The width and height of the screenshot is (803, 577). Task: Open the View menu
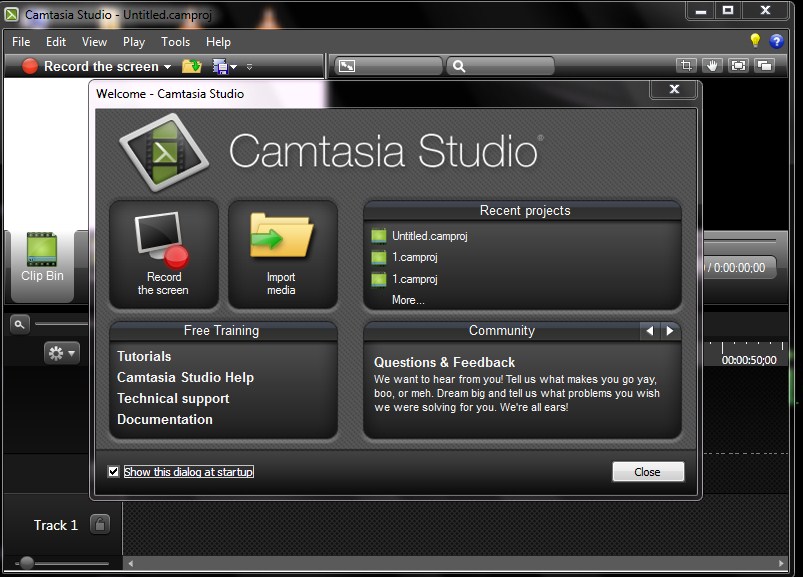pyautogui.click(x=94, y=42)
